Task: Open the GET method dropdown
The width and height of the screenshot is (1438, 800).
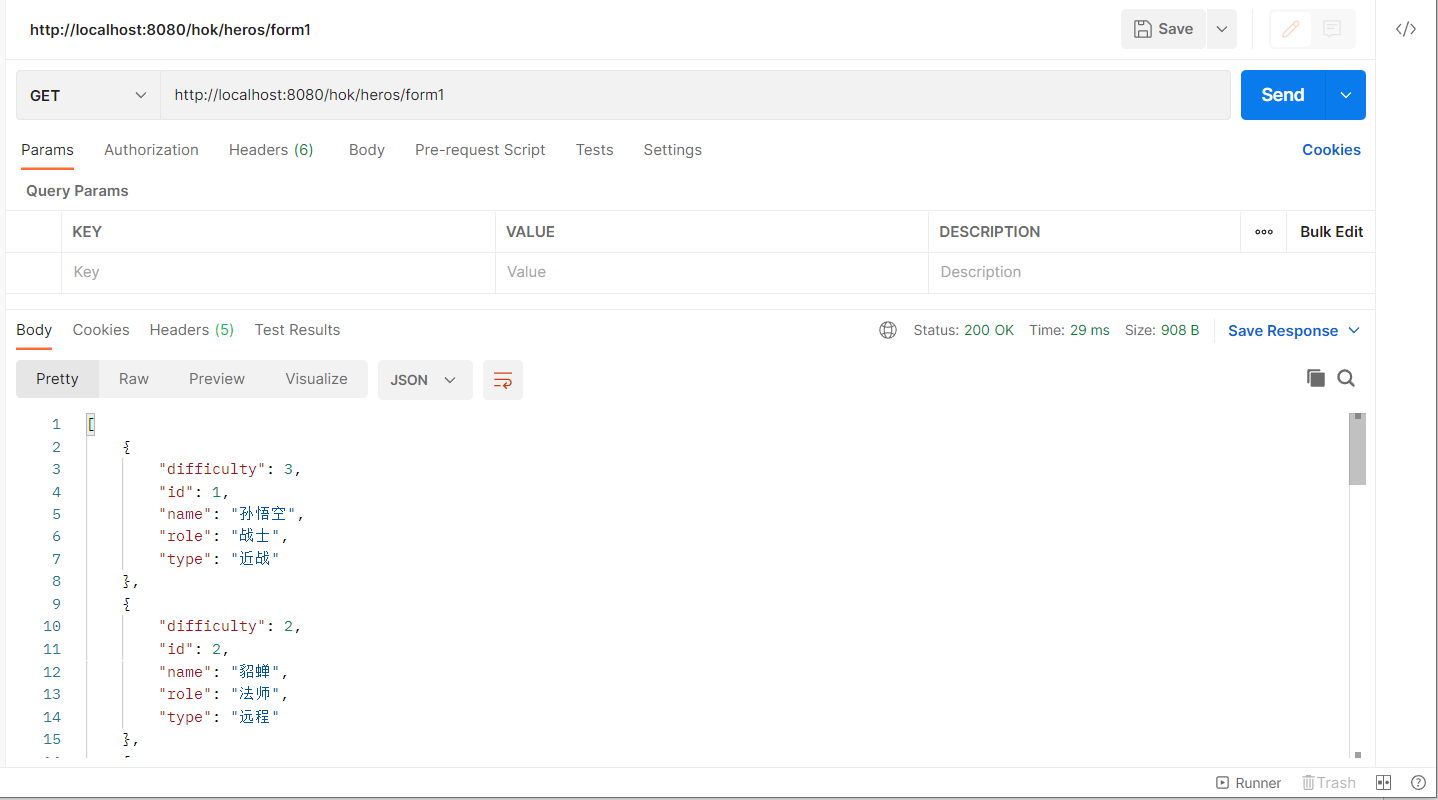Action: click(x=88, y=95)
